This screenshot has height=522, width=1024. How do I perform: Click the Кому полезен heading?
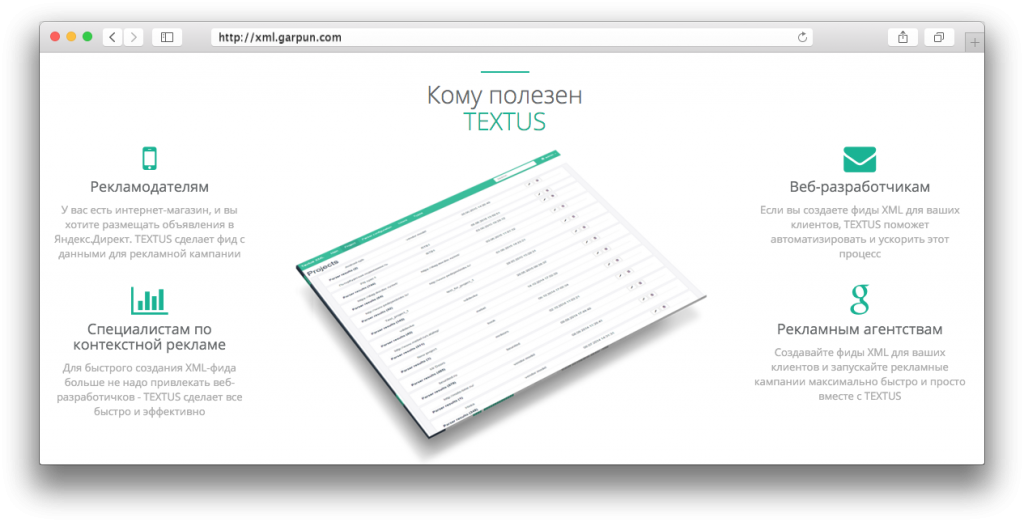pyautogui.click(x=504, y=95)
